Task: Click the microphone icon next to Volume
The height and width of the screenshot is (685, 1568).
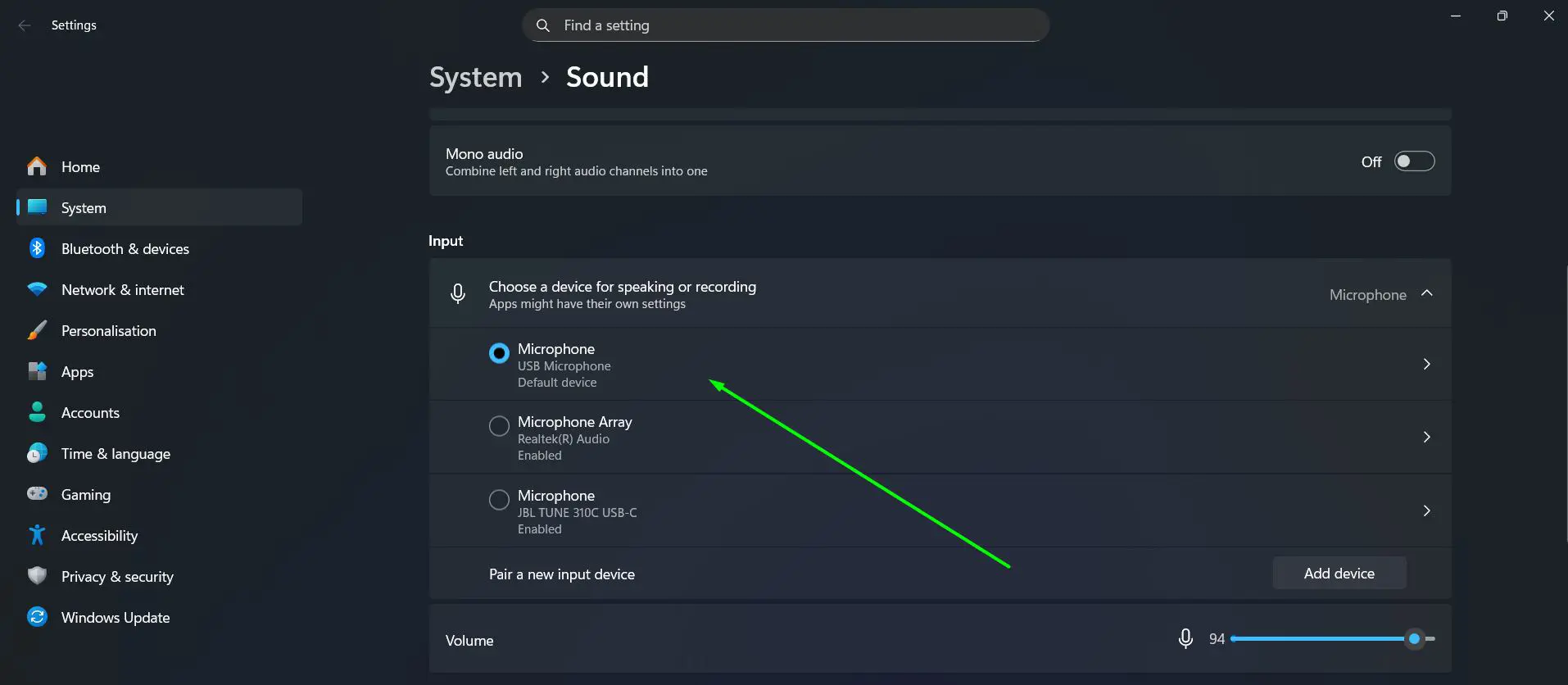Action: click(x=1185, y=638)
